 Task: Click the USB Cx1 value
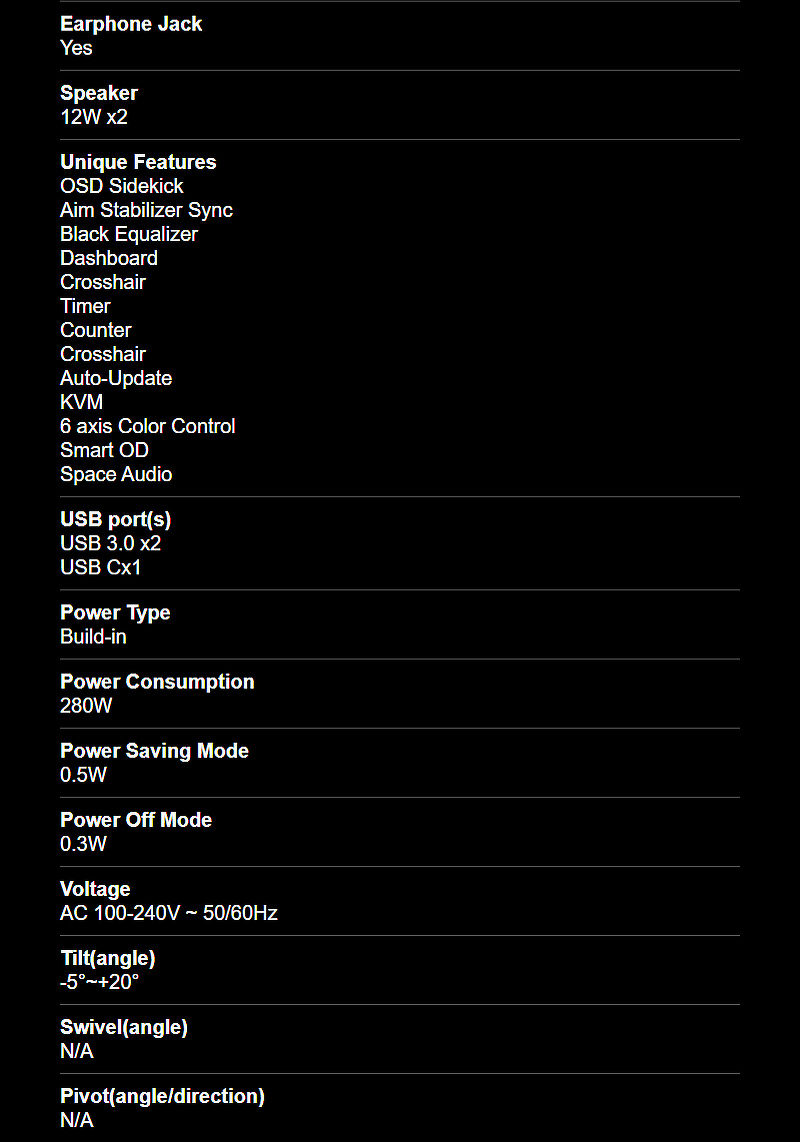pyautogui.click(x=101, y=567)
